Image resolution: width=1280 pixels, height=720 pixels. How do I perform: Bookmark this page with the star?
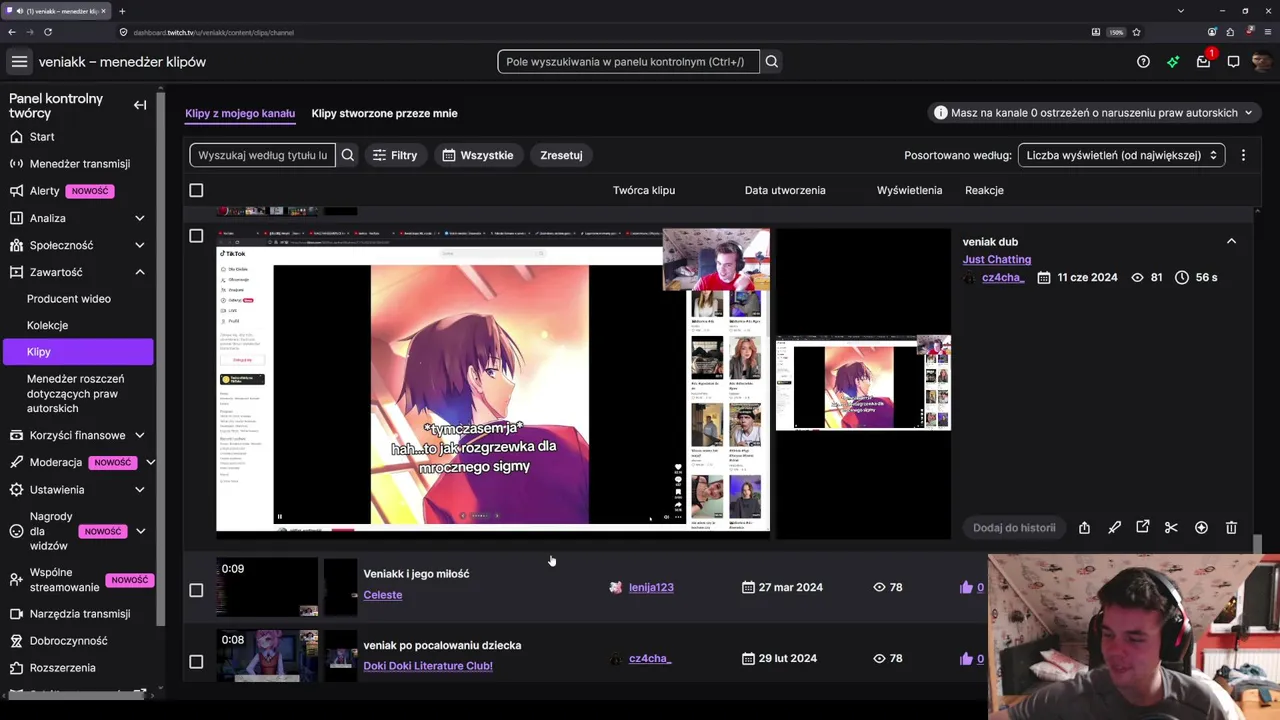[x=1137, y=32]
